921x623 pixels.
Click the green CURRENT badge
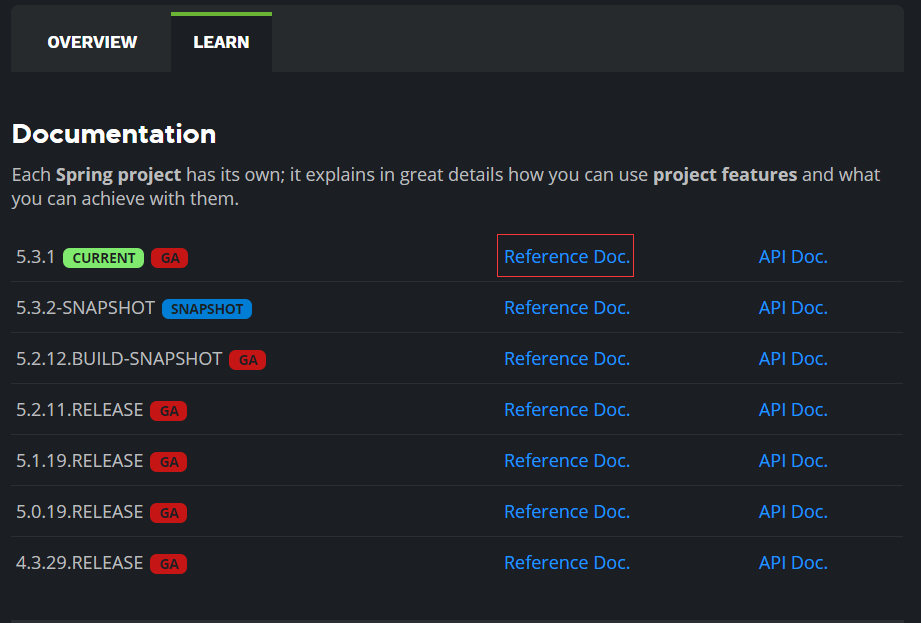(x=103, y=258)
